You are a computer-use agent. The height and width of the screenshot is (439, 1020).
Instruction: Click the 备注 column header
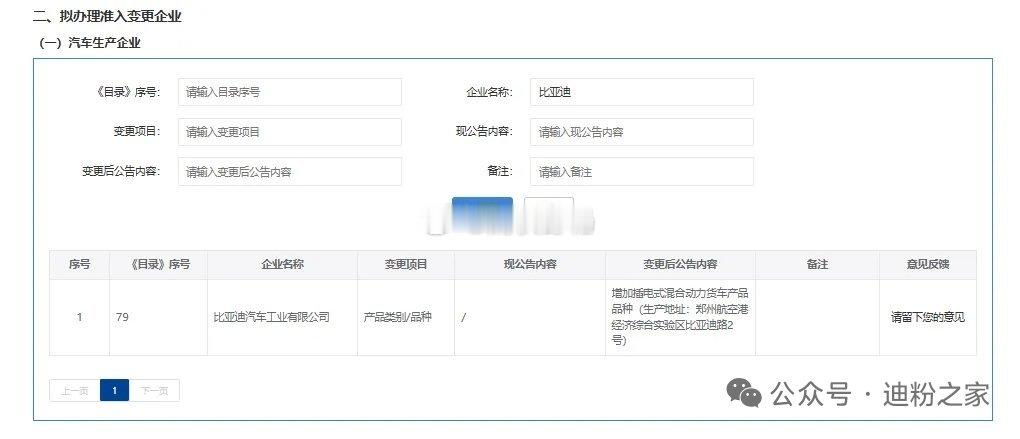tap(817, 265)
